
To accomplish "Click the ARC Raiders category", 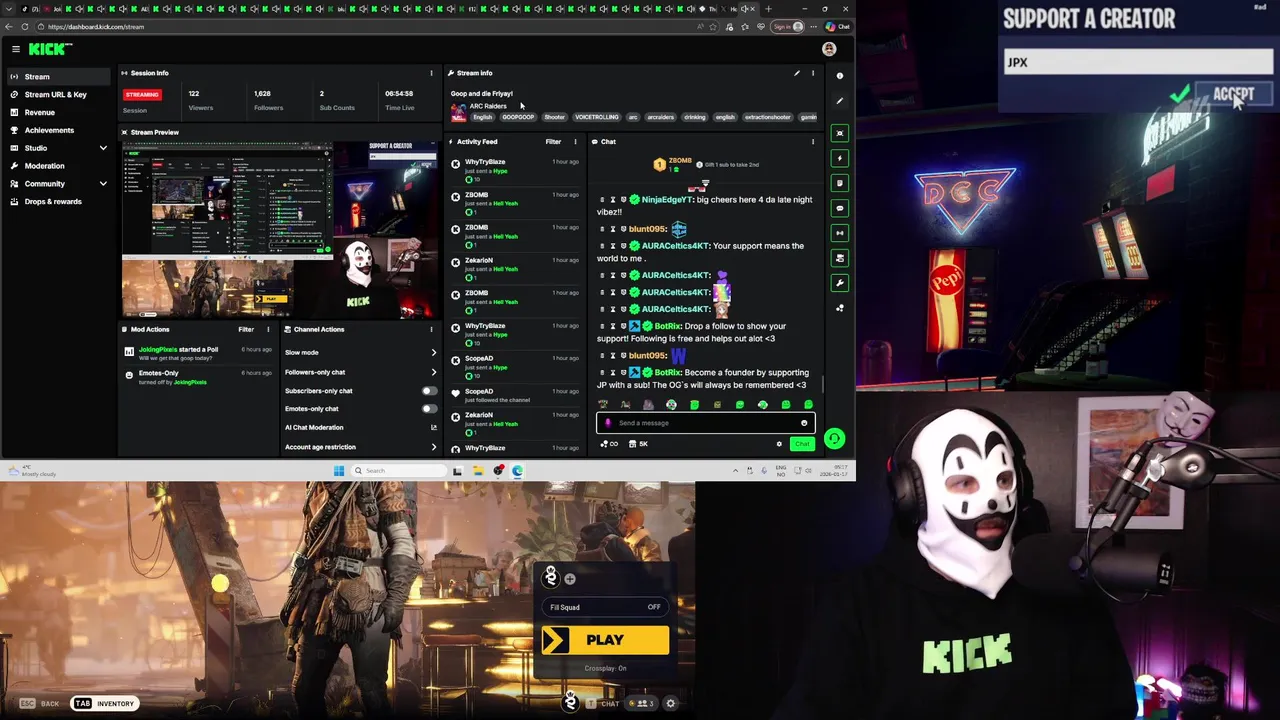I will click(488, 106).
